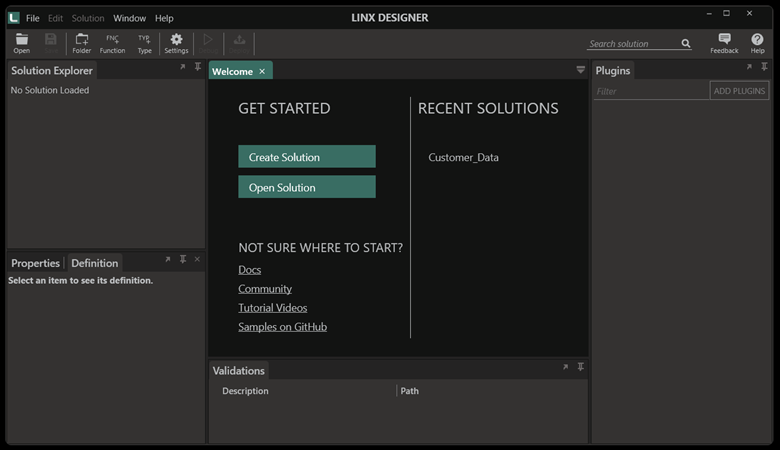
Task: Select the Solution Explorer tab
Action: point(52,71)
